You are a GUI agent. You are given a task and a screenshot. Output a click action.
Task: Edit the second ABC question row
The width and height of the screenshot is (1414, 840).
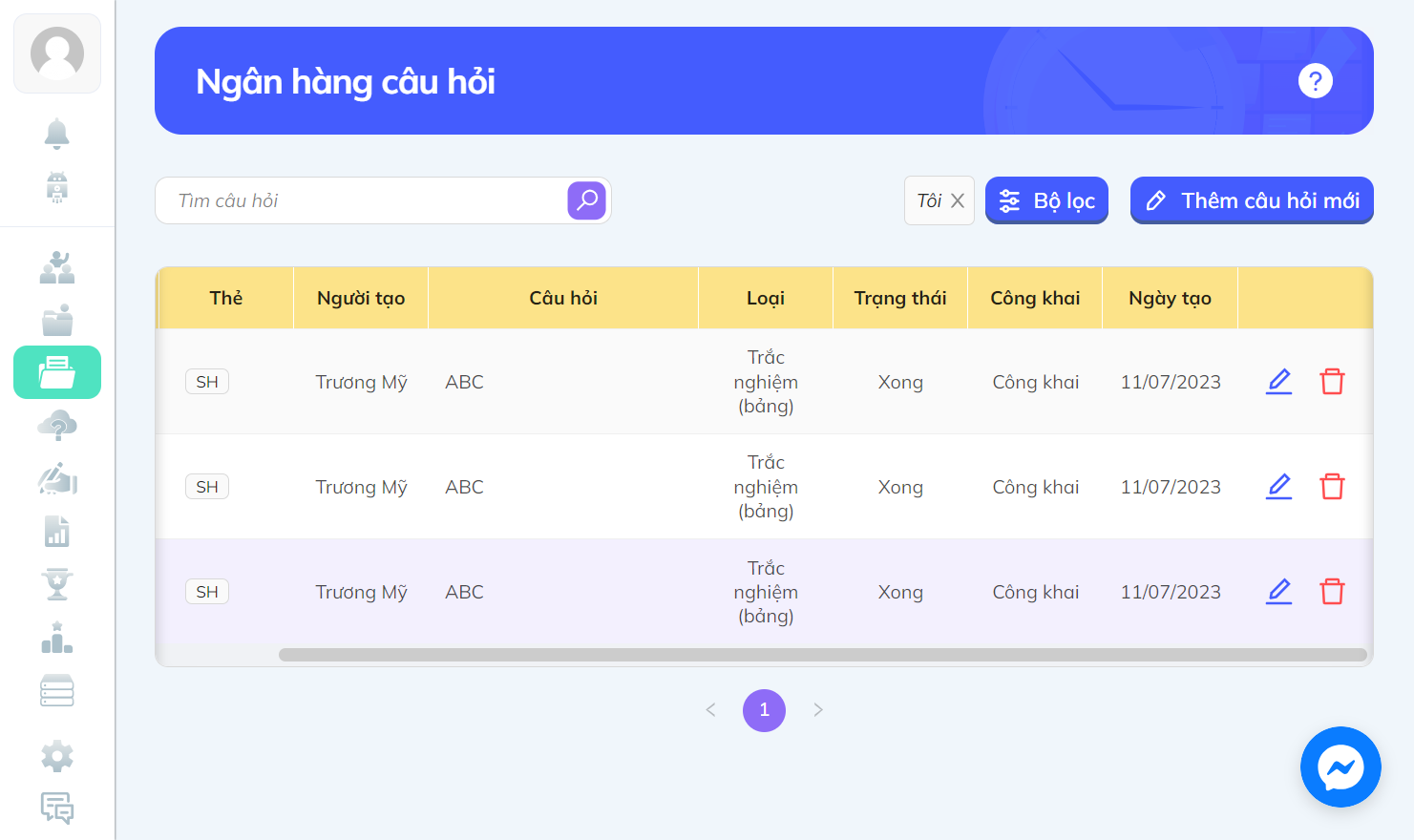click(1279, 487)
